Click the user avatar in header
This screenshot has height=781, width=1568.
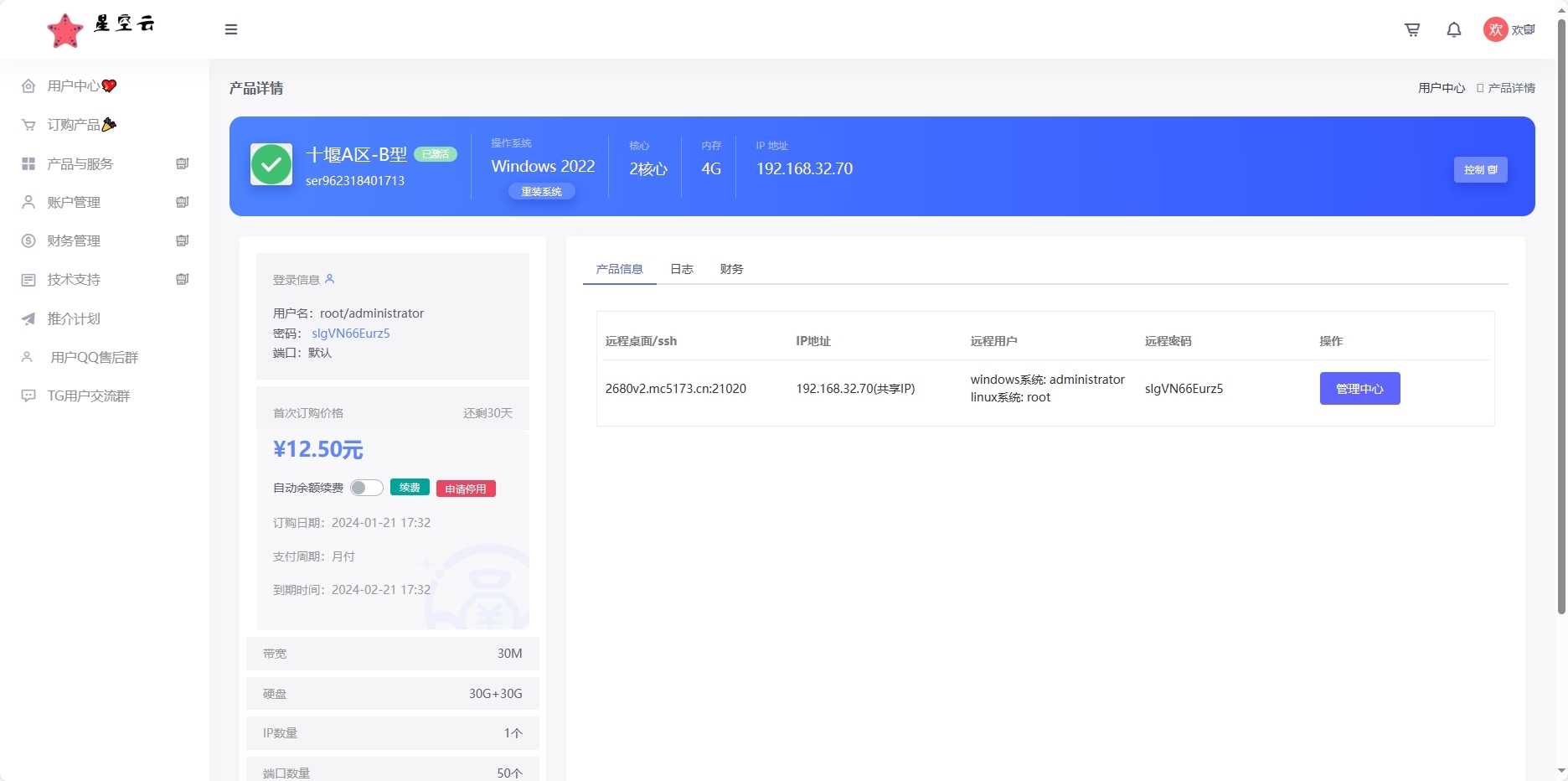1495,29
